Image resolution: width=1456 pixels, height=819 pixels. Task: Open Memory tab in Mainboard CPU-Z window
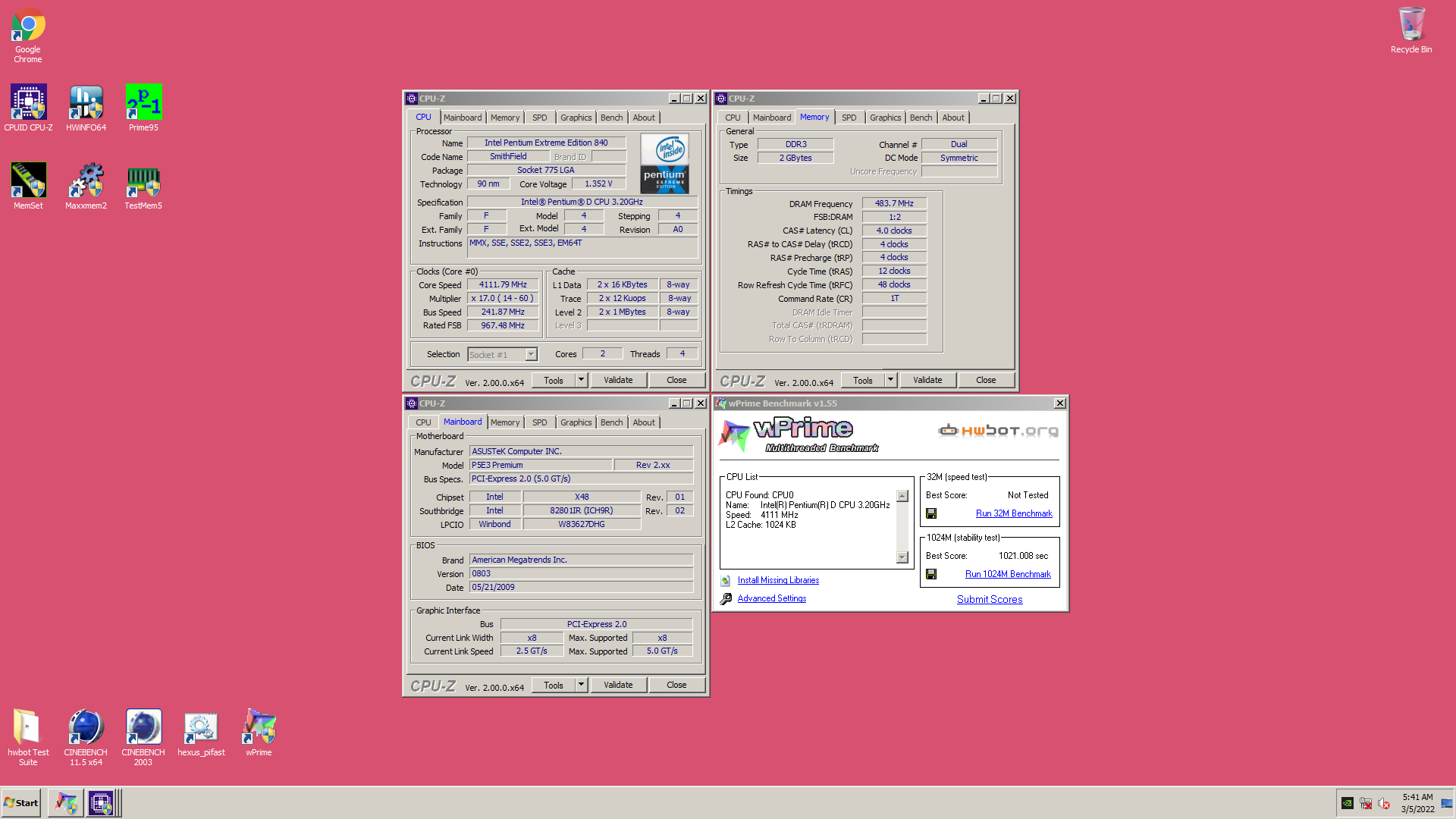tap(505, 422)
